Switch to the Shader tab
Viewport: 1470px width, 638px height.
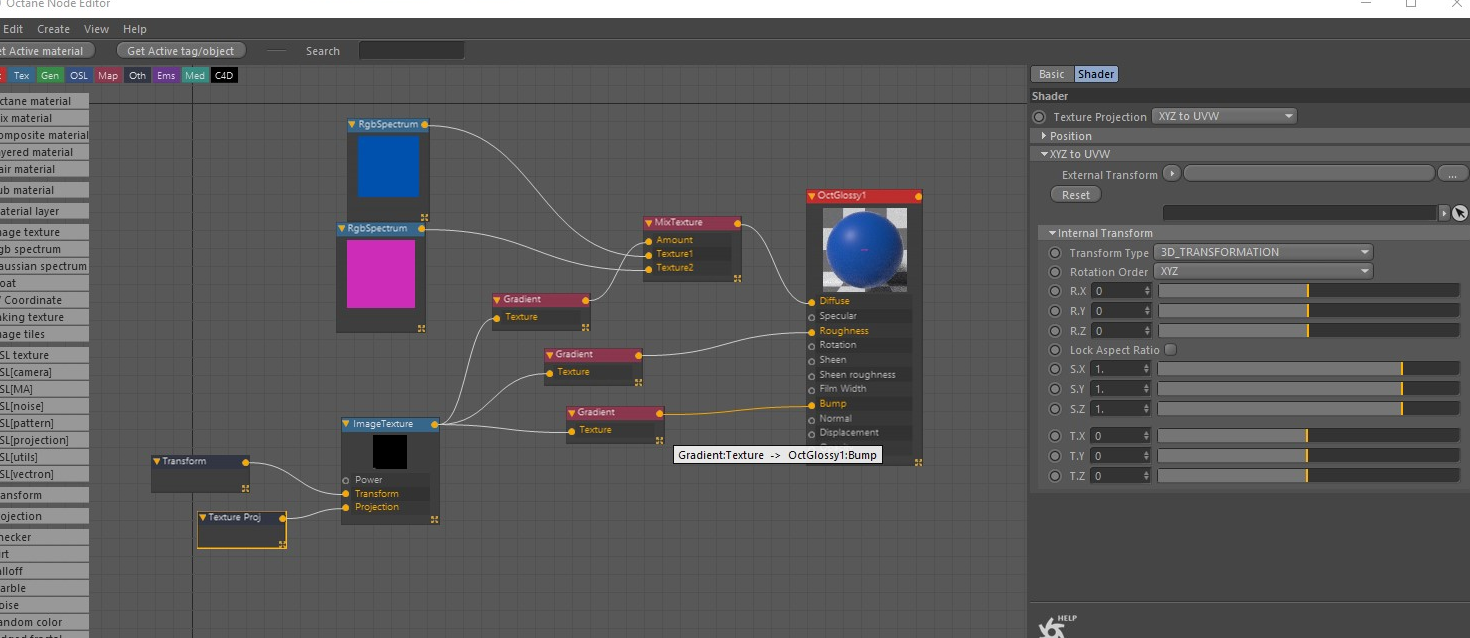[1096, 74]
